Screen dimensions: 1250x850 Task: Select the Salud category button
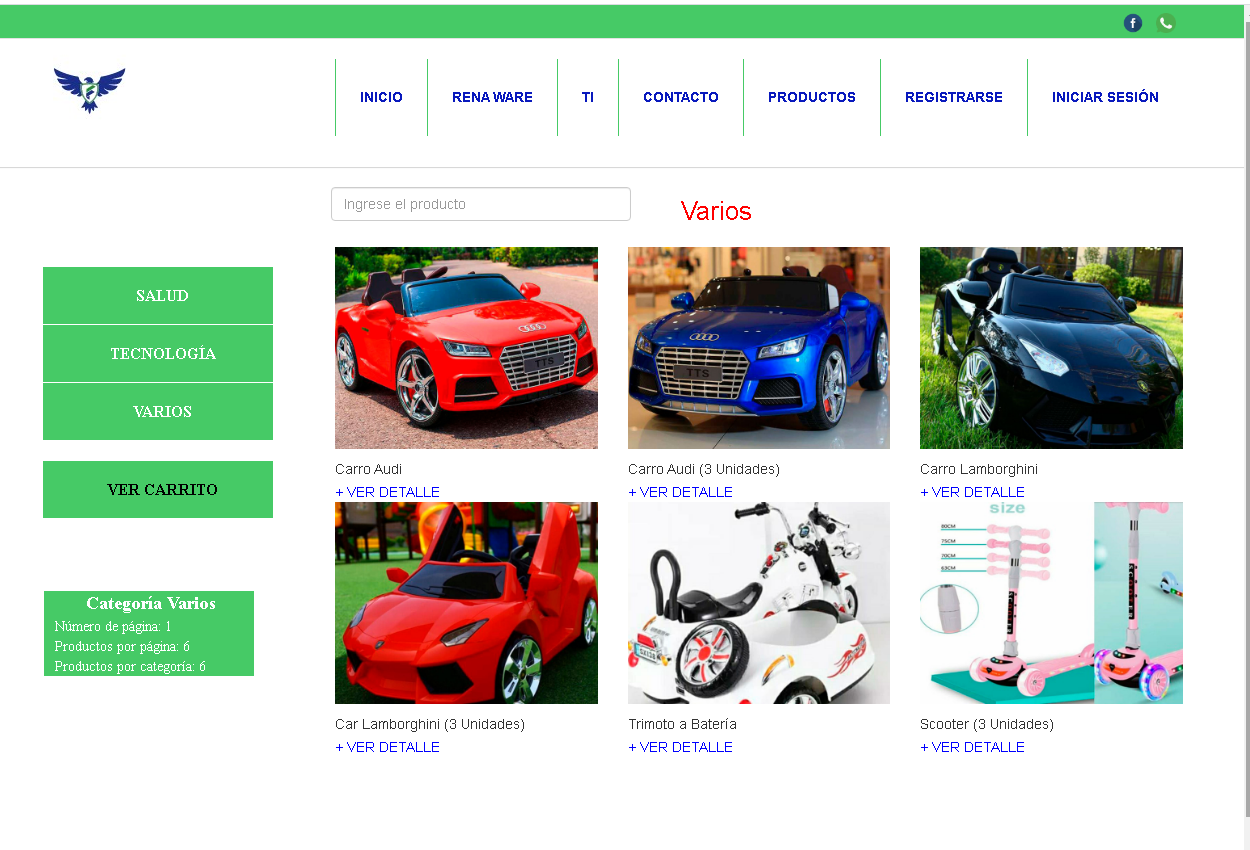coord(158,296)
